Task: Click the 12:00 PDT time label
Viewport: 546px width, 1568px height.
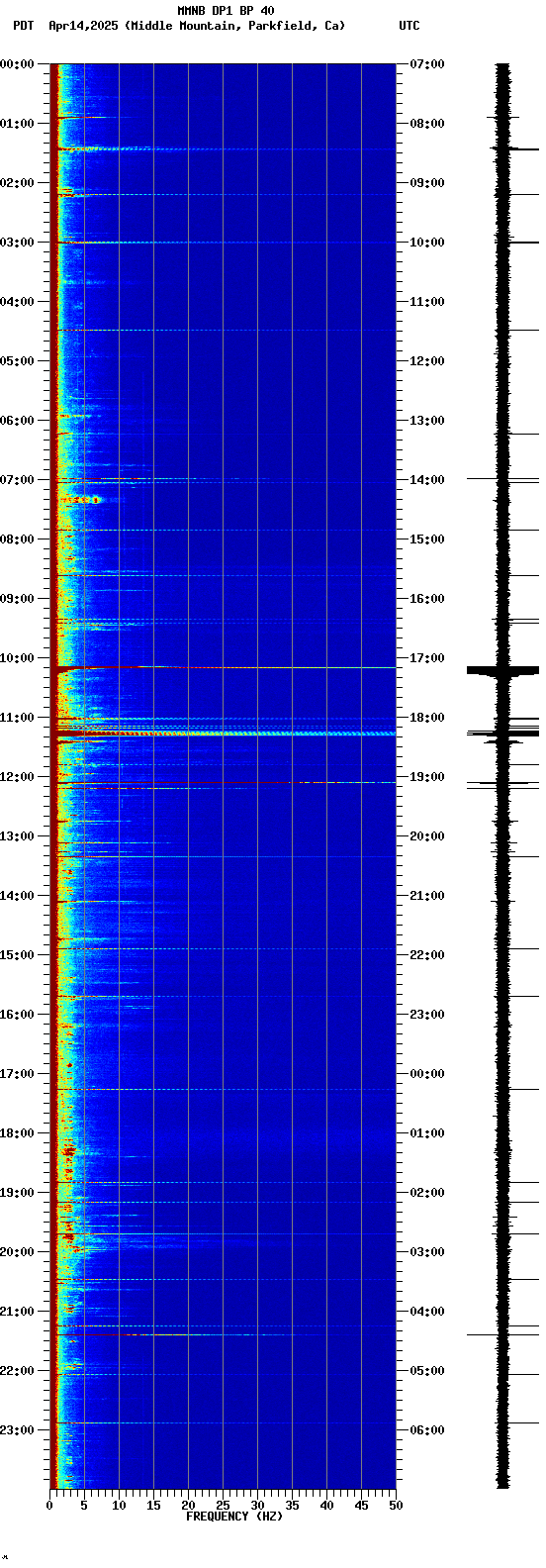Action: tap(18, 777)
